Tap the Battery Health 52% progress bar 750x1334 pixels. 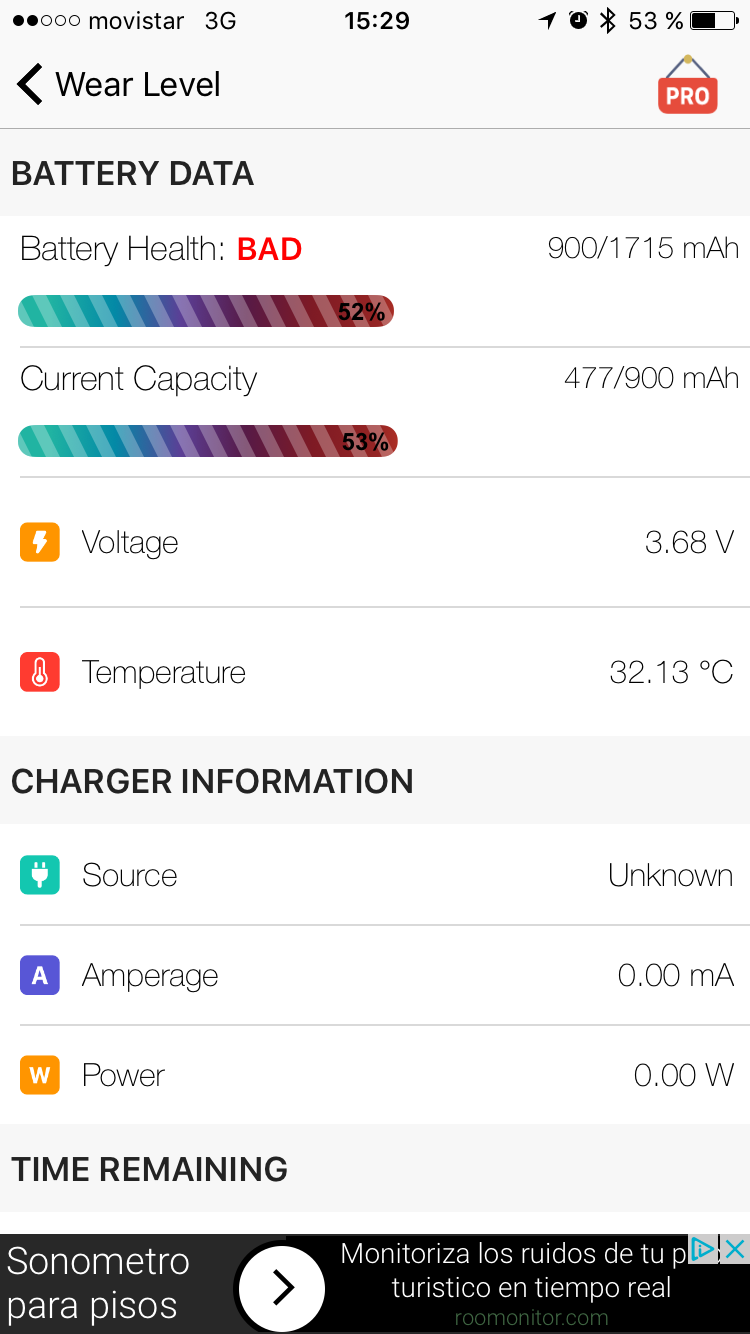(206, 311)
